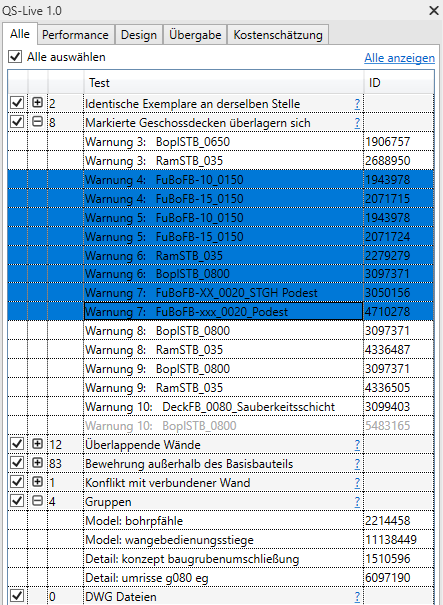Uncheck Identische Exemplare an derselben Stelle

coord(17,103)
